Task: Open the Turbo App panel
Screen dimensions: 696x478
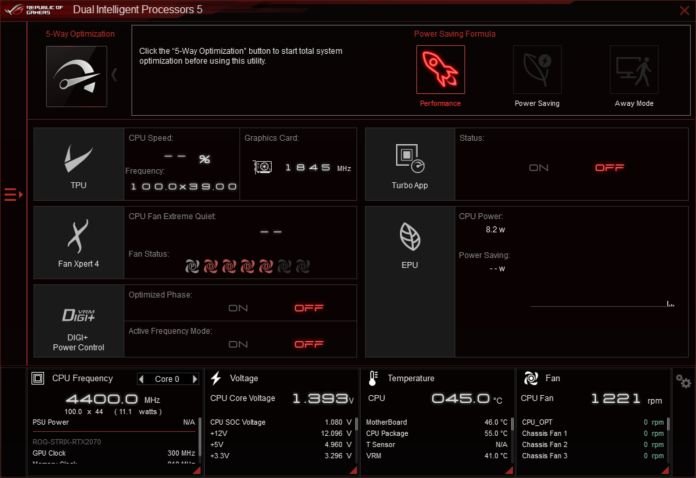Action: tap(410, 164)
